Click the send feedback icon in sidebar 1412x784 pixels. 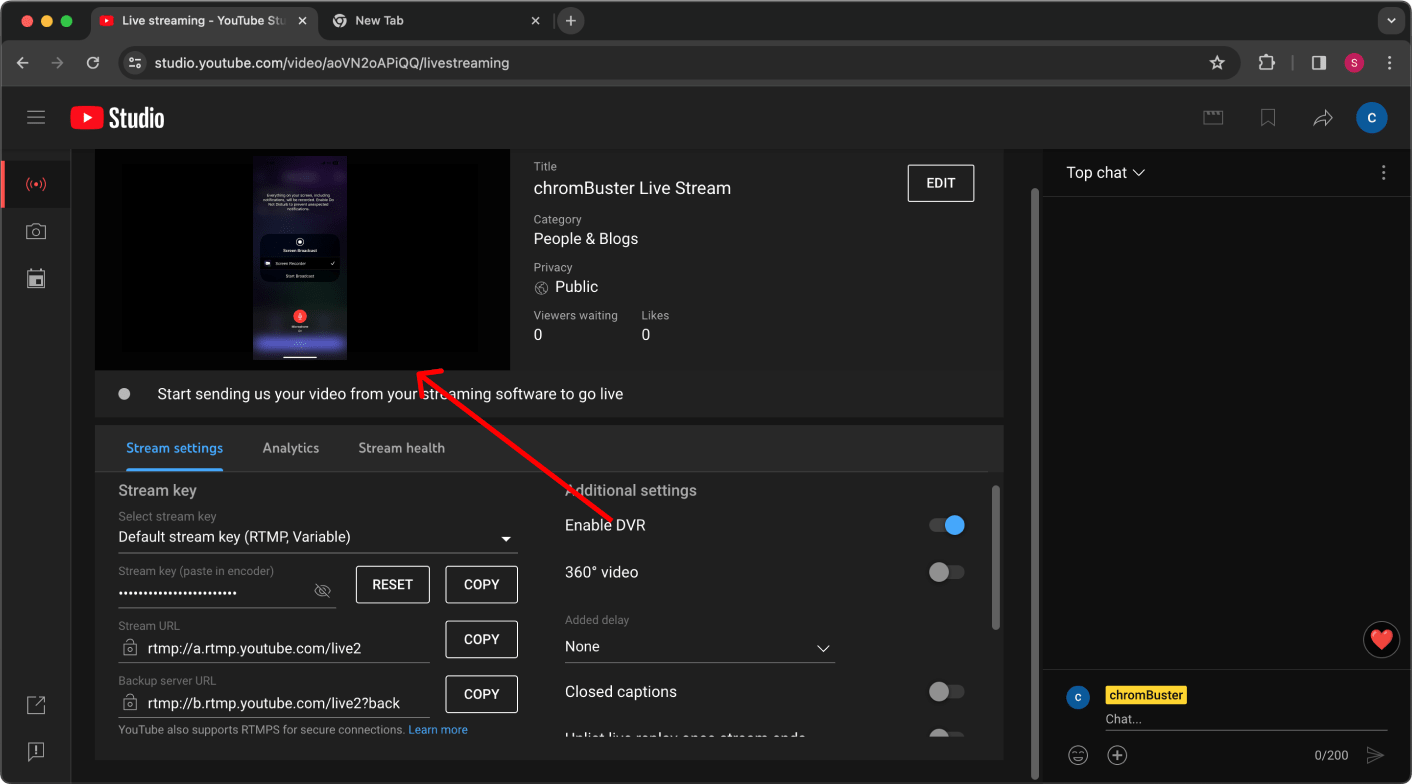[x=36, y=751]
